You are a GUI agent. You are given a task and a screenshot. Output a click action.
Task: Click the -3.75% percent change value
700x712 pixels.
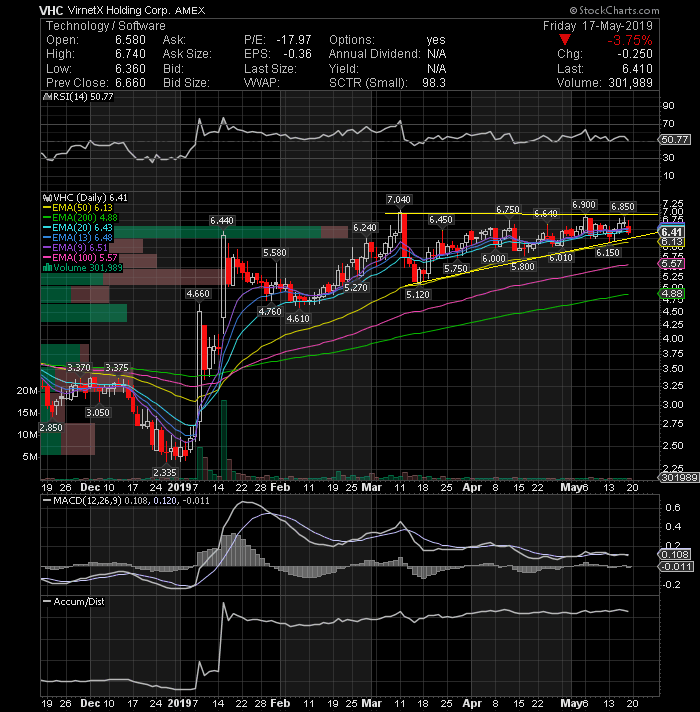click(630, 40)
